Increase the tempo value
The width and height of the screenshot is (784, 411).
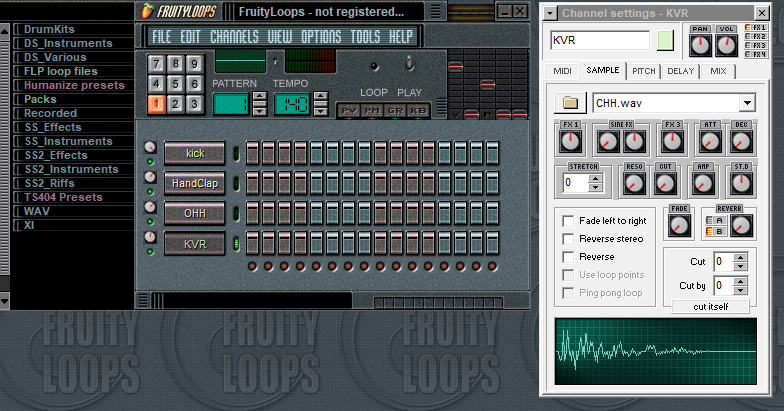(320, 97)
